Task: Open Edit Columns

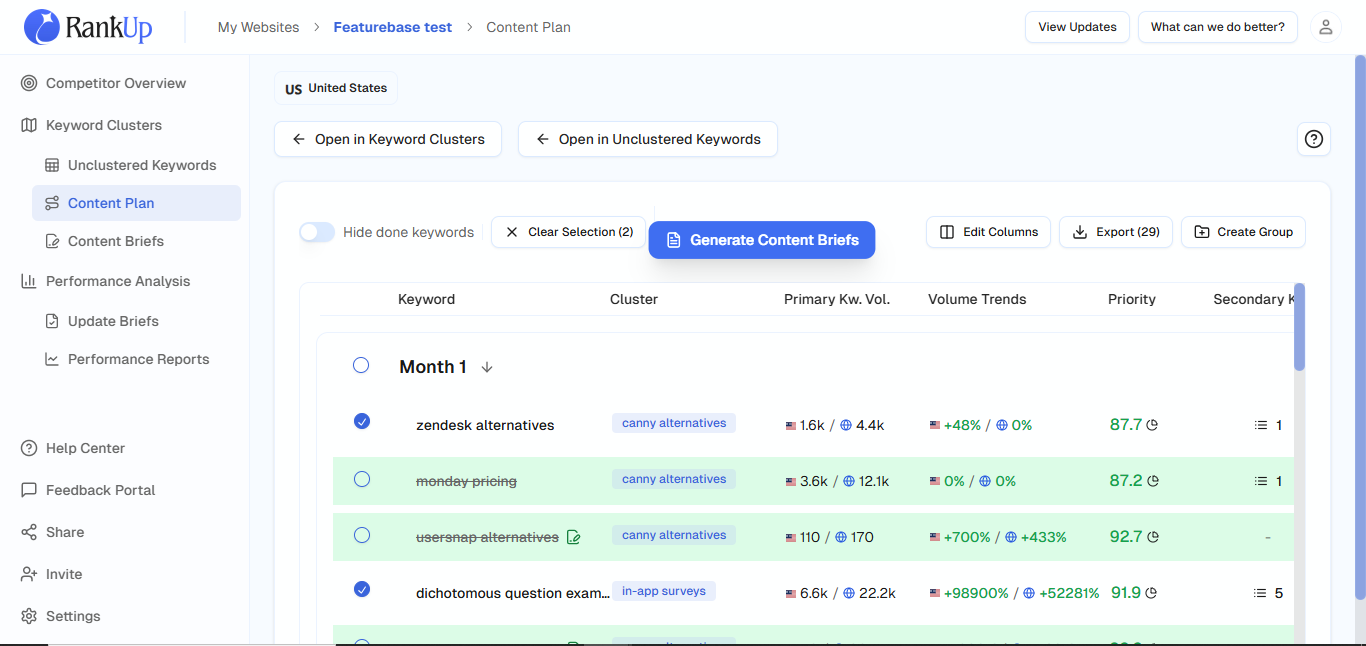Action: point(988,232)
